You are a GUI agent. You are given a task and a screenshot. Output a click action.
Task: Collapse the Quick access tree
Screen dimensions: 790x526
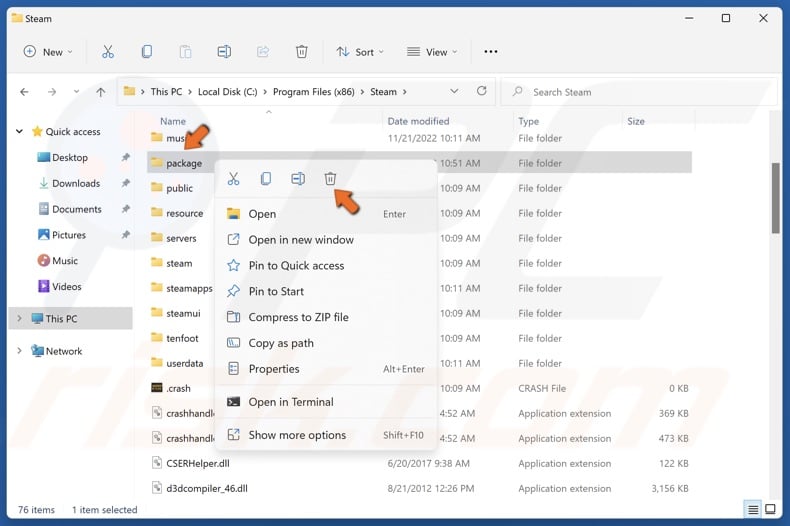pyautogui.click(x=19, y=132)
